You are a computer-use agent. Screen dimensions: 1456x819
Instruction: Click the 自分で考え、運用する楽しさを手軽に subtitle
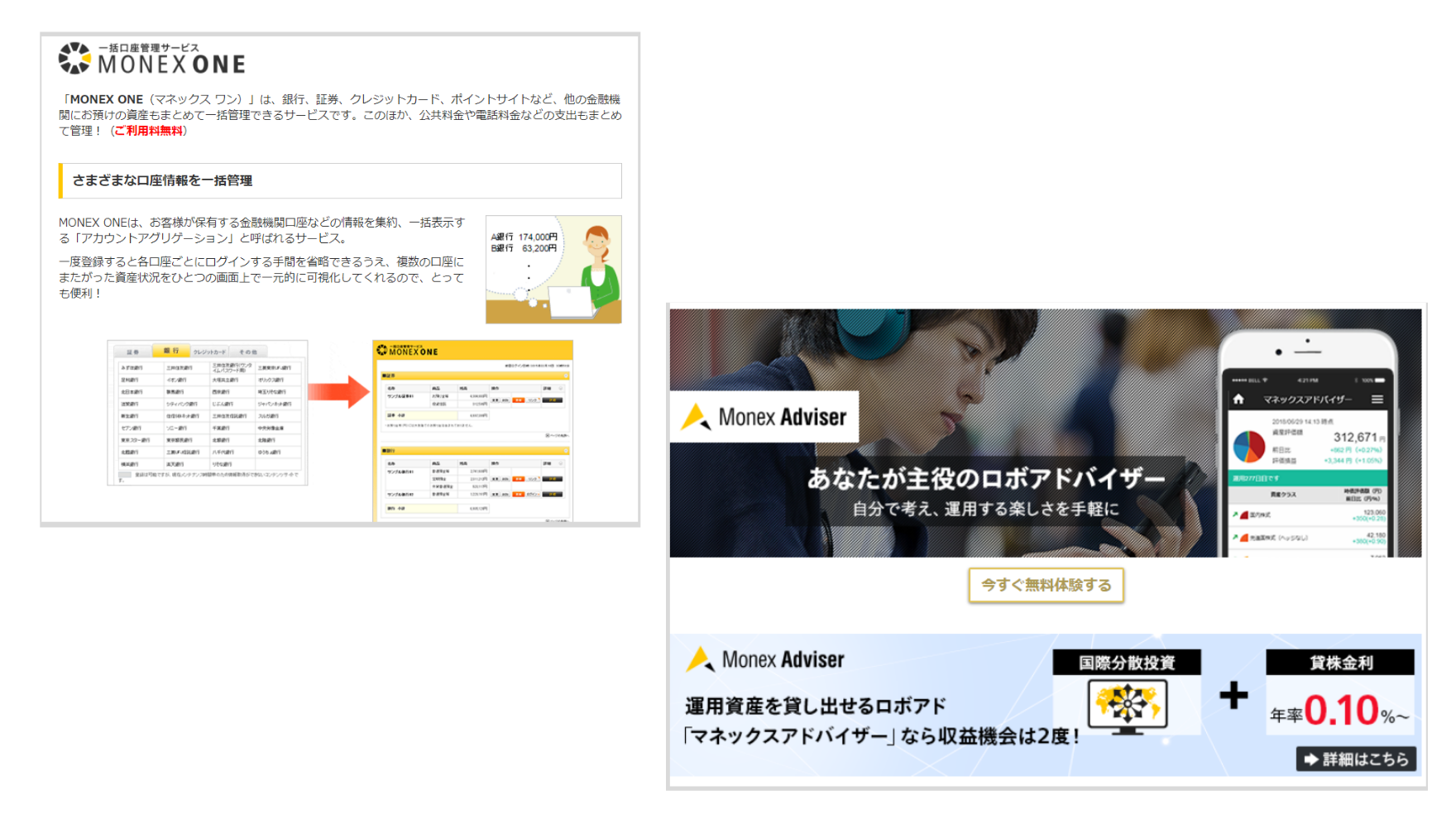pos(986,509)
